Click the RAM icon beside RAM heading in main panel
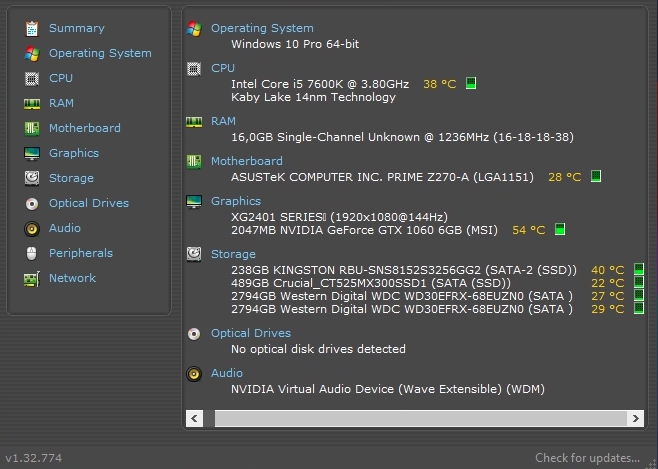The width and height of the screenshot is (658, 469). click(194, 122)
